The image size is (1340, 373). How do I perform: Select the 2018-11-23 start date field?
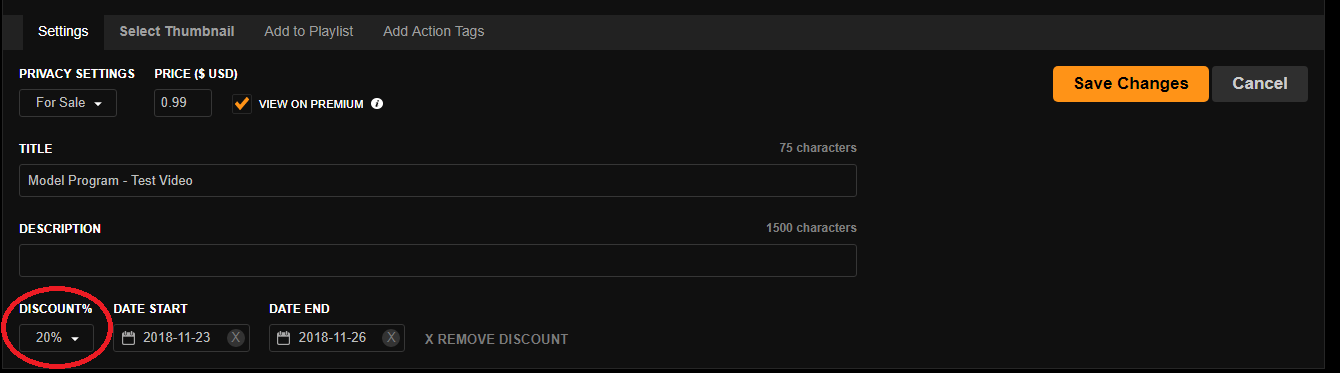pos(181,338)
